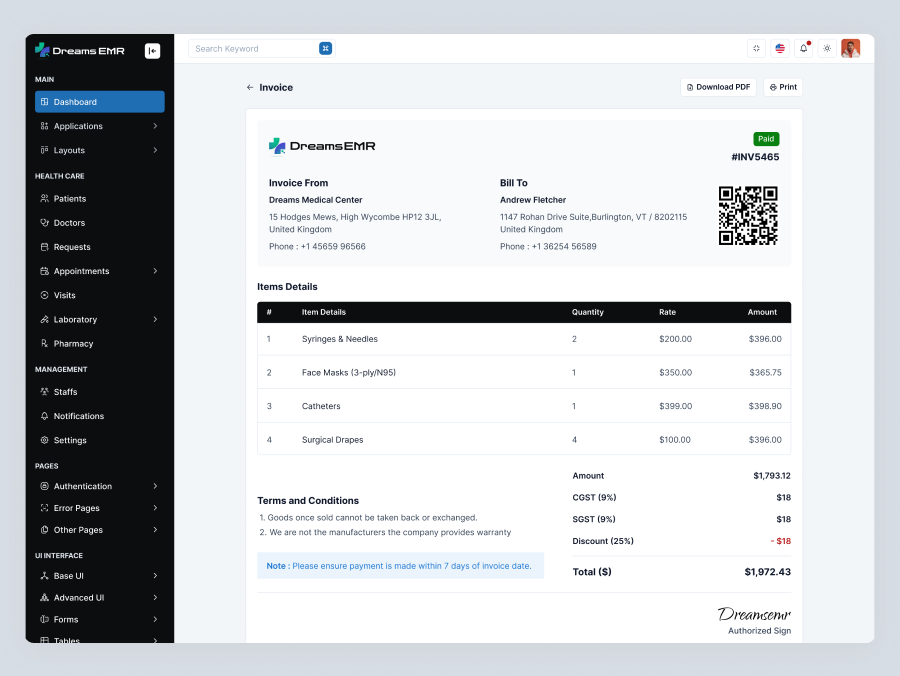Open the language flag selector
Viewport: 900px width, 676px height.
click(780, 48)
